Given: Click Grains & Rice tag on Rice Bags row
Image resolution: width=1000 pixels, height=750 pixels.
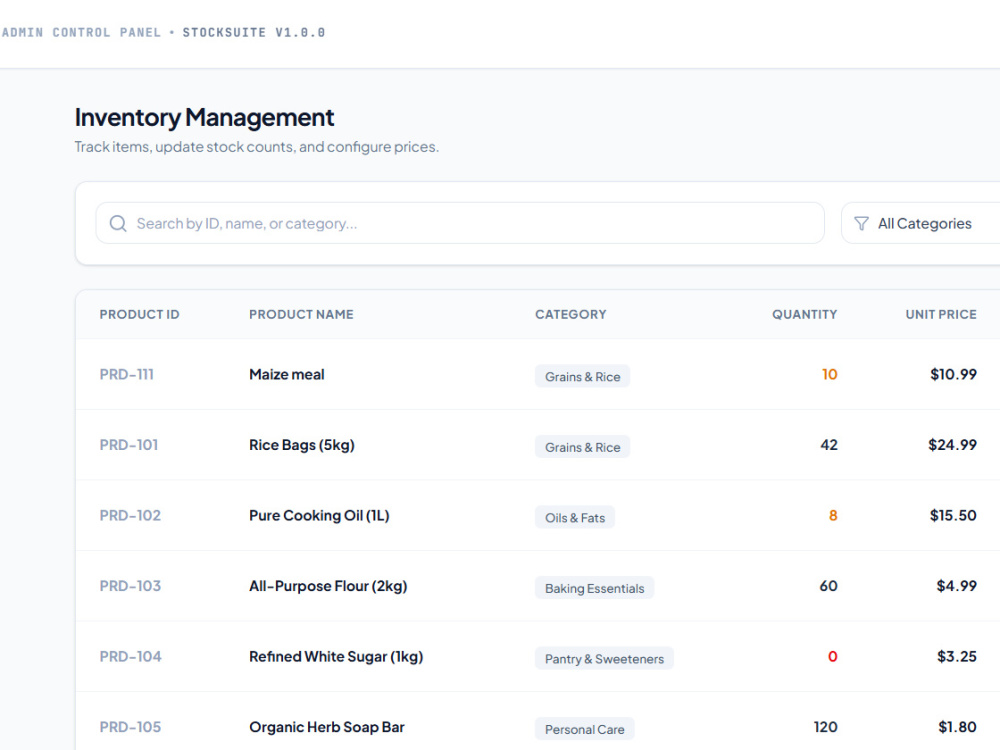Looking at the screenshot, I should (x=582, y=447).
